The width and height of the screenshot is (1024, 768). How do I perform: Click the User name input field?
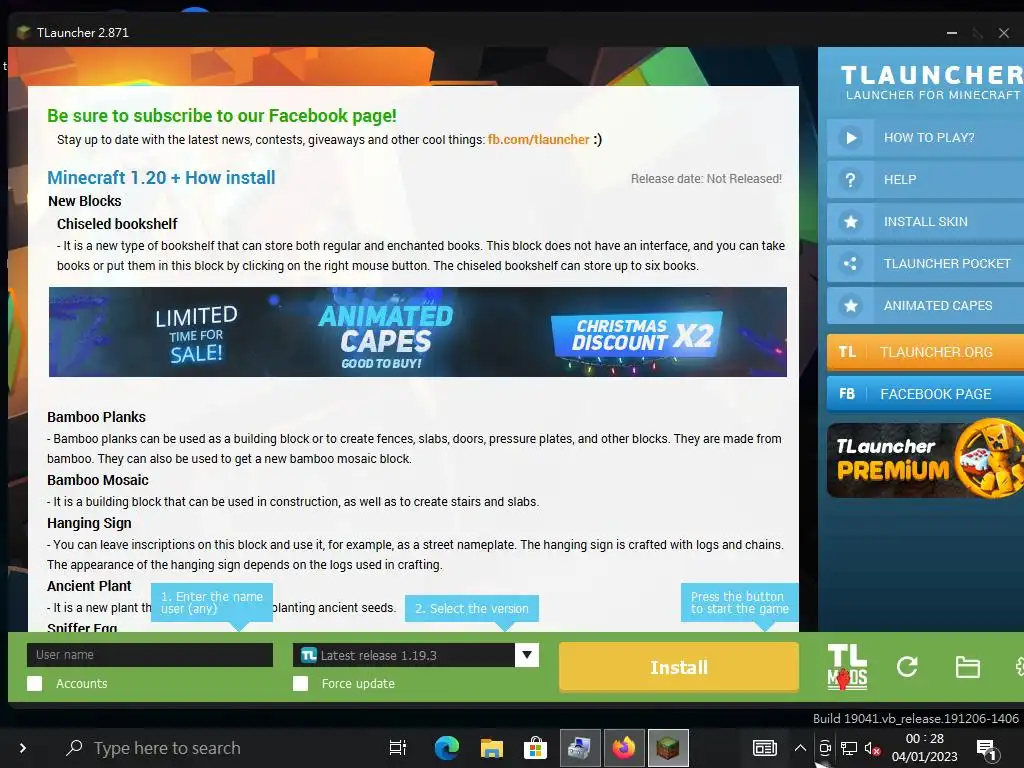pyautogui.click(x=150, y=655)
